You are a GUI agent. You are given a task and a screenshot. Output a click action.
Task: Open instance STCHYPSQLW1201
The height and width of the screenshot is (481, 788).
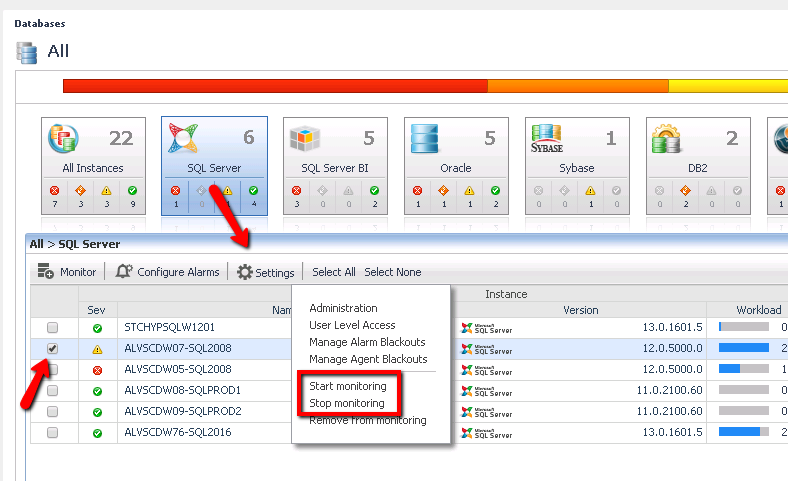pos(169,327)
